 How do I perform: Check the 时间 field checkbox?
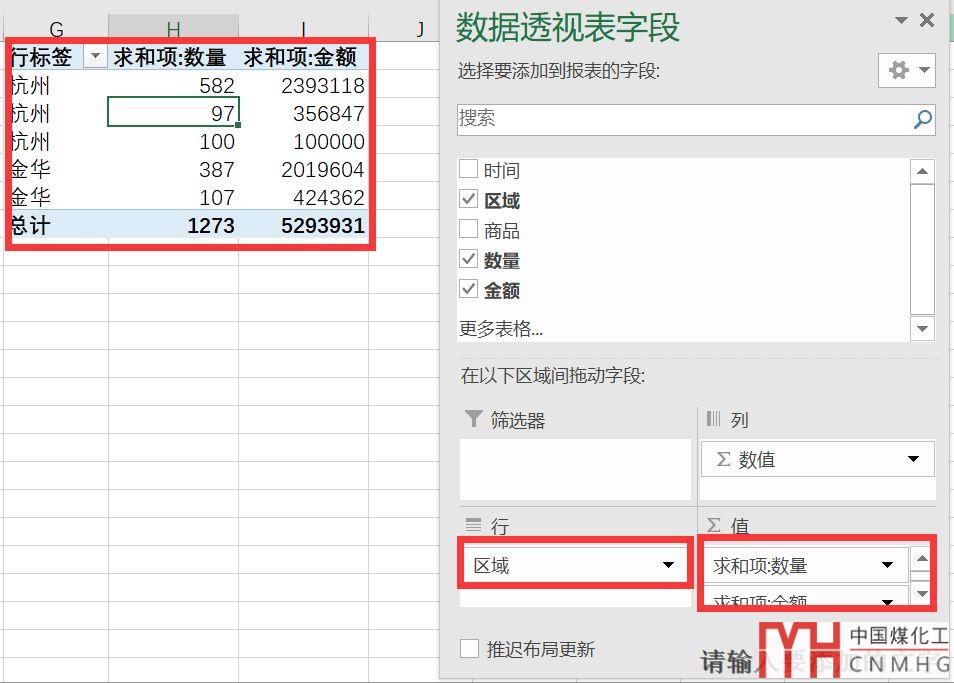coord(468,170)
